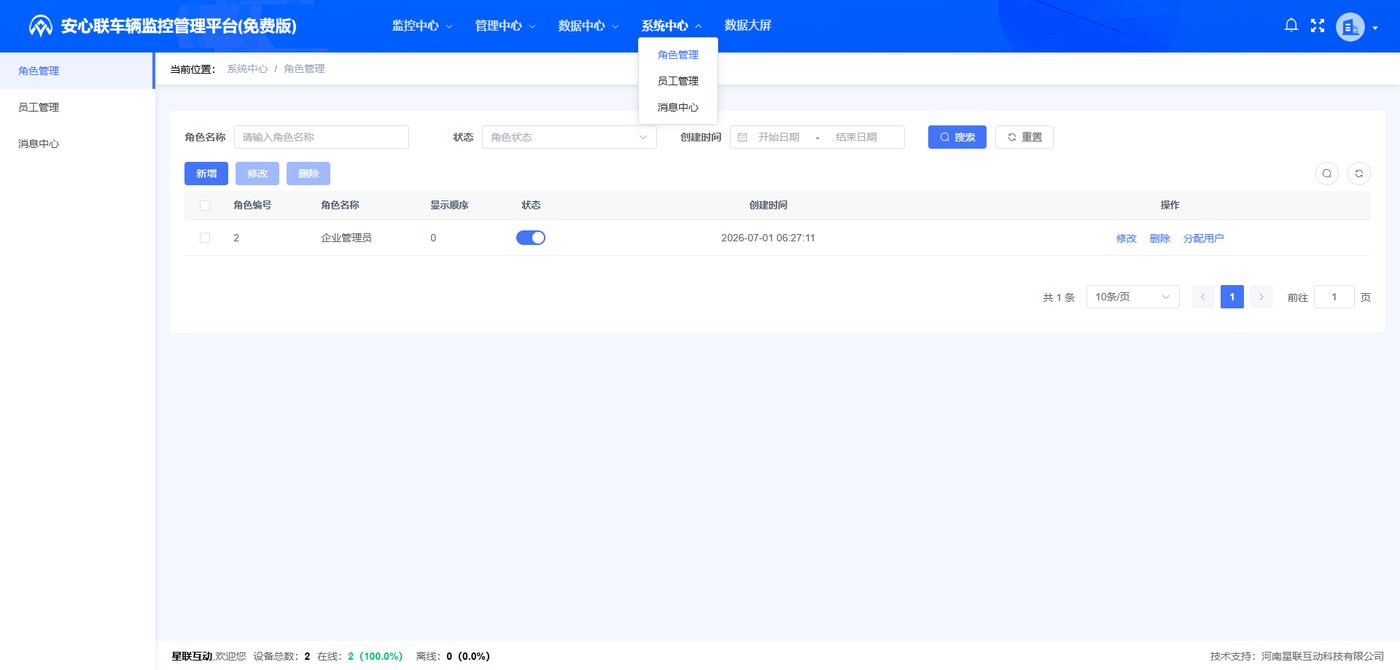Click dropdown caret beside user avatar
The image size is (1400, 670).
(1375, 28)
